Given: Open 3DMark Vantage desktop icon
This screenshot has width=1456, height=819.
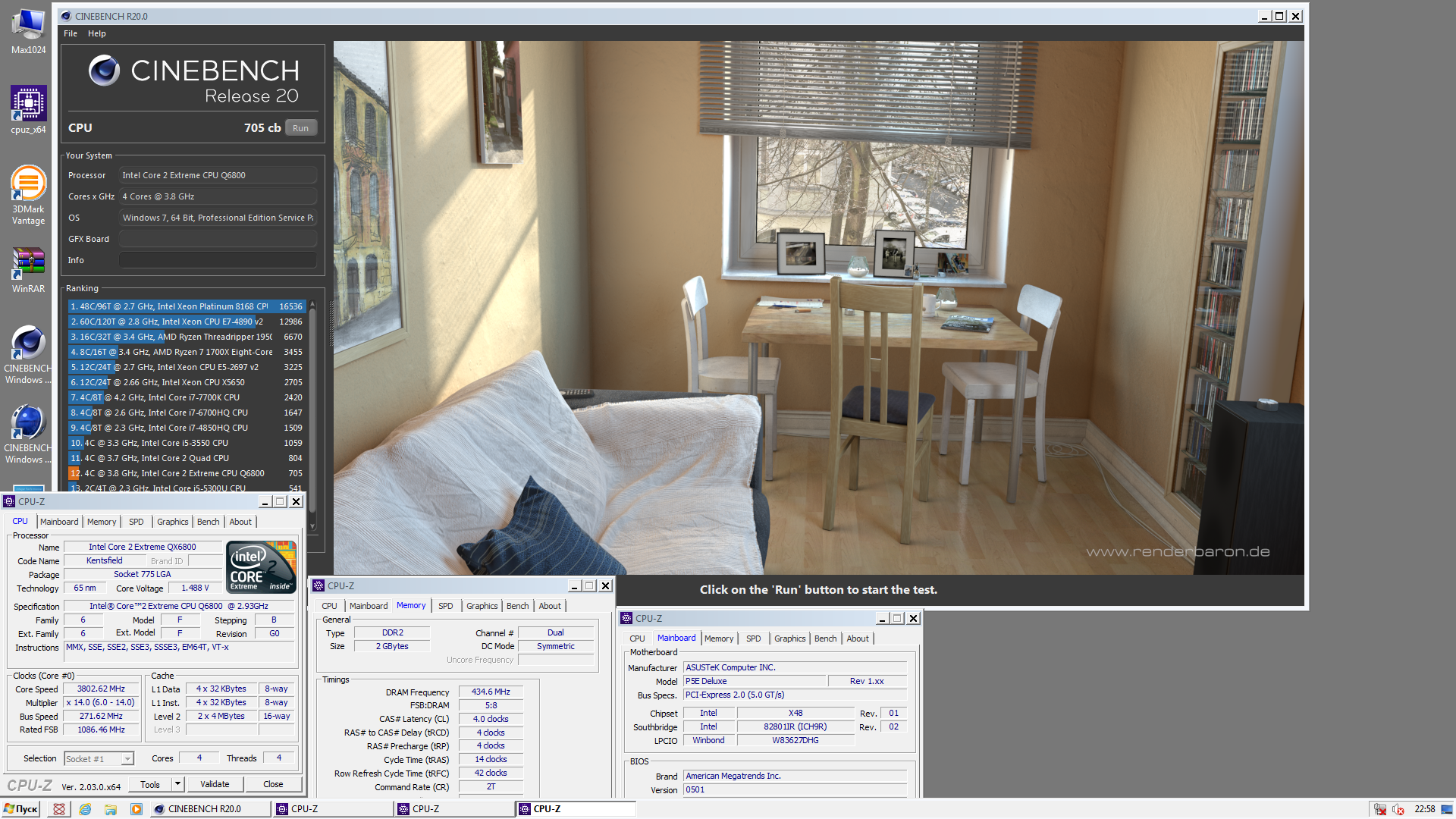Looking at the screenshot, I should [28, 196].
